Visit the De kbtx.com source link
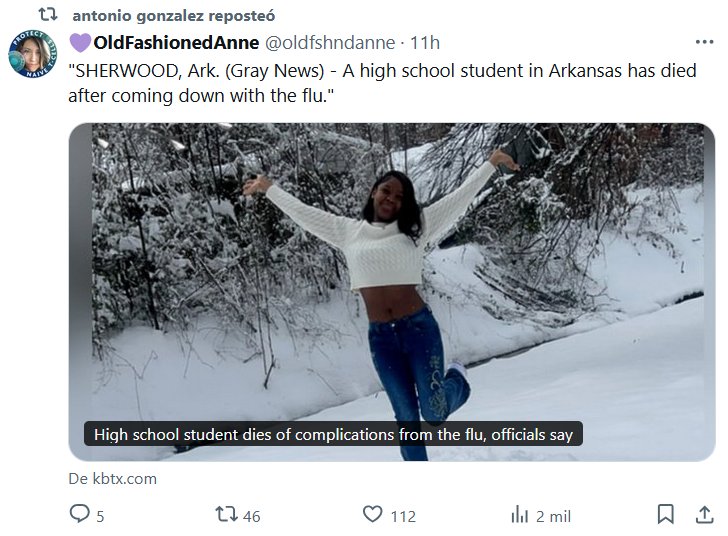Image resolution: width=728 pixels, height=536 pixels. [x=112, y=478]
